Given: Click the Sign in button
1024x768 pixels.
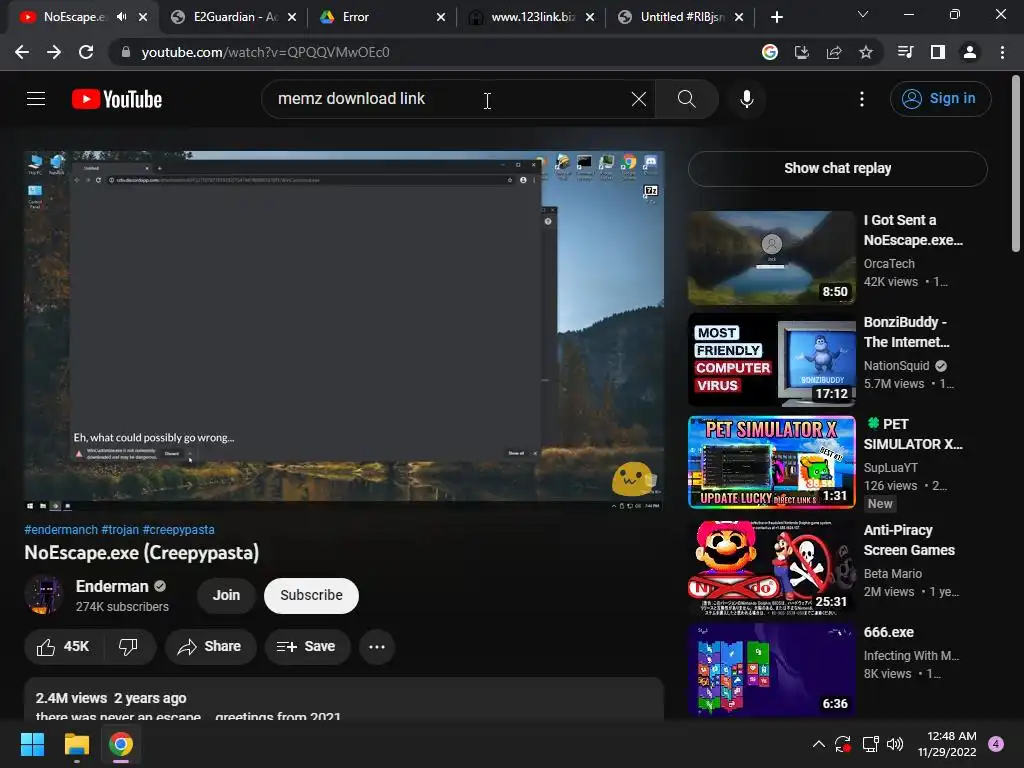Looking at the screenshot, I should coord(940,99).
